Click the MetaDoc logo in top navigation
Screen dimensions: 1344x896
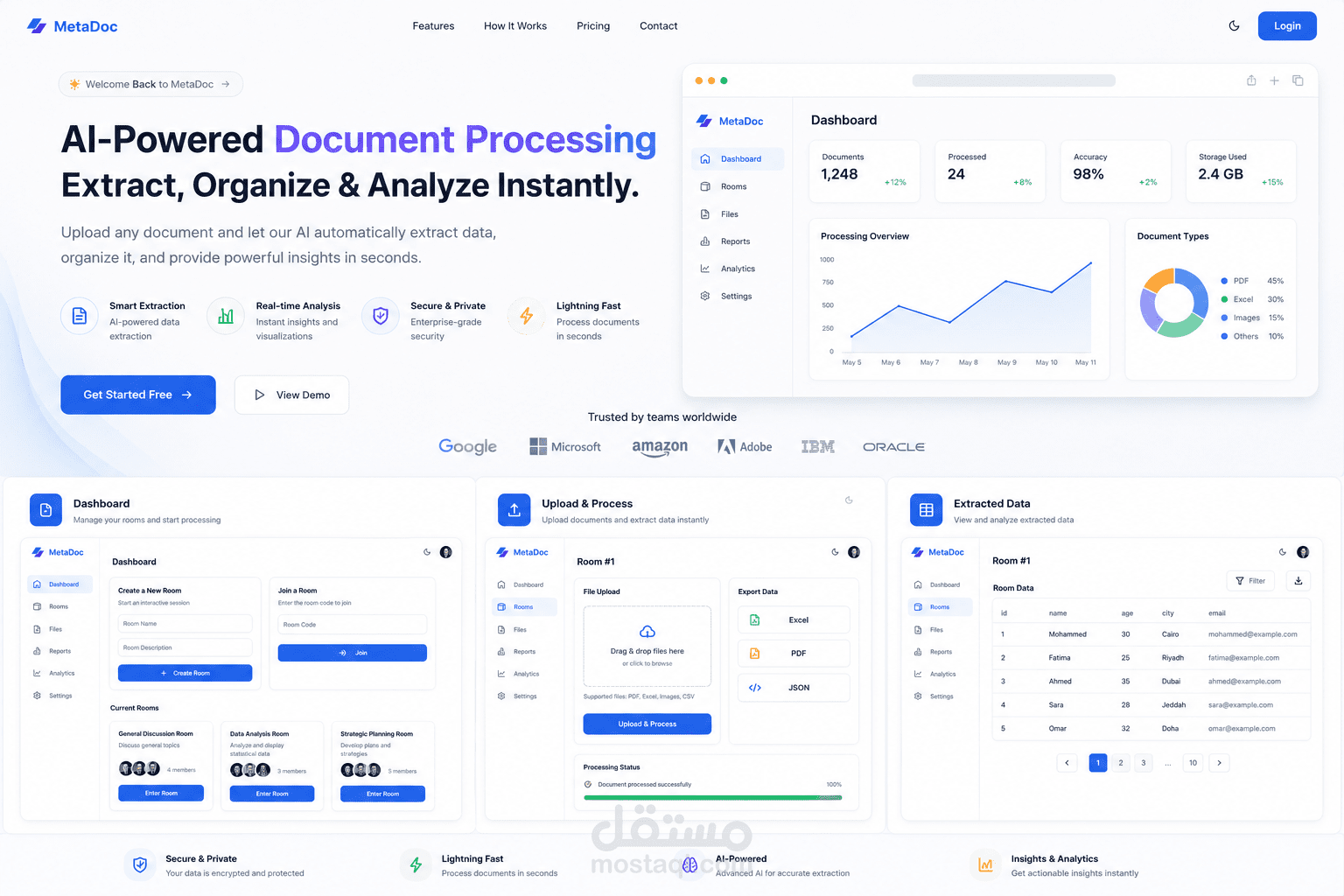(x=72, y=26)
